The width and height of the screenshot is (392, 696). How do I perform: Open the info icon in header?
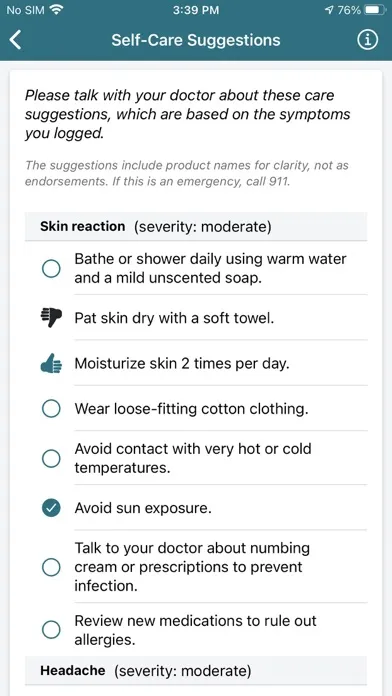[368, 40]
